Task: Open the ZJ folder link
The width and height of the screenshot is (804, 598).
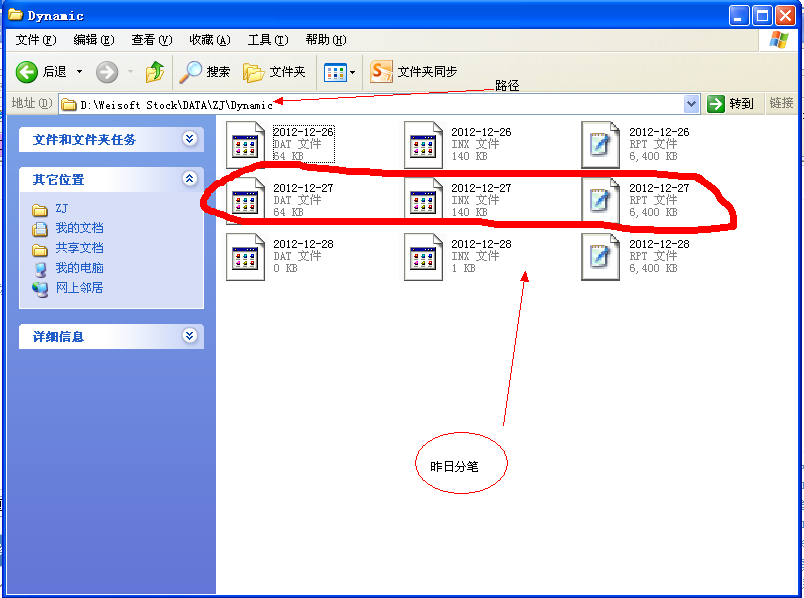Action: (x=62, y=209)
